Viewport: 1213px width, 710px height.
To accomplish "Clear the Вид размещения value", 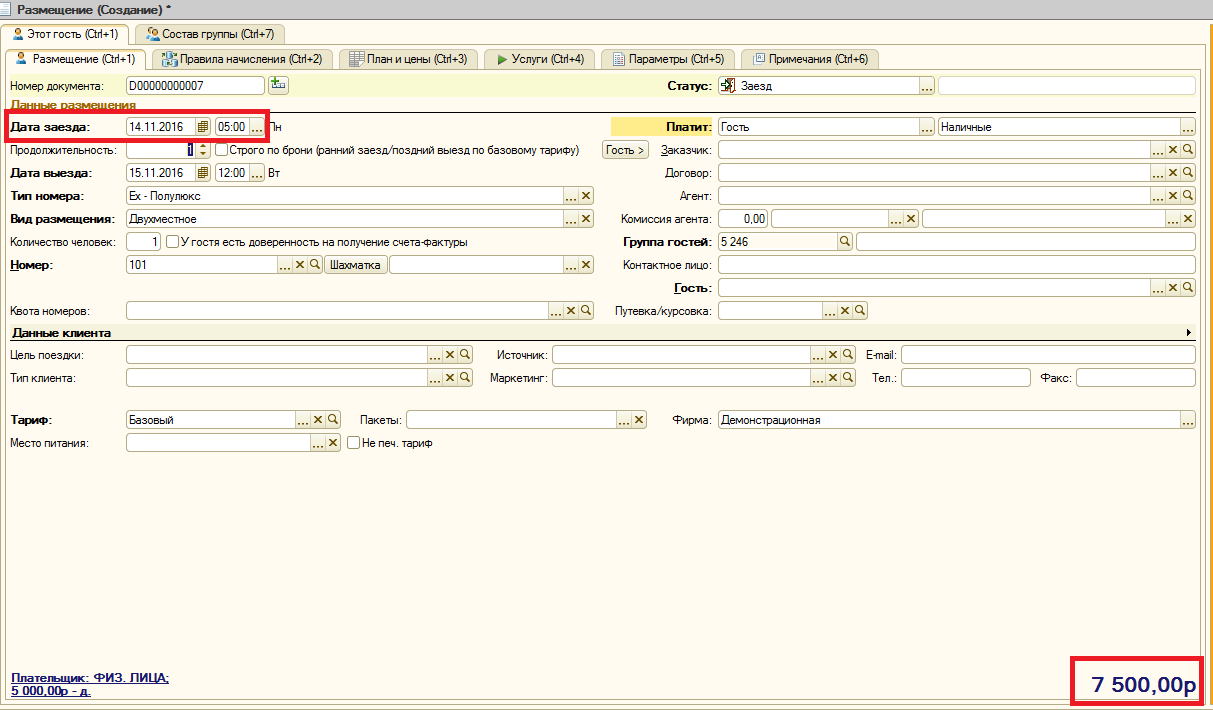I will (587, 219).
